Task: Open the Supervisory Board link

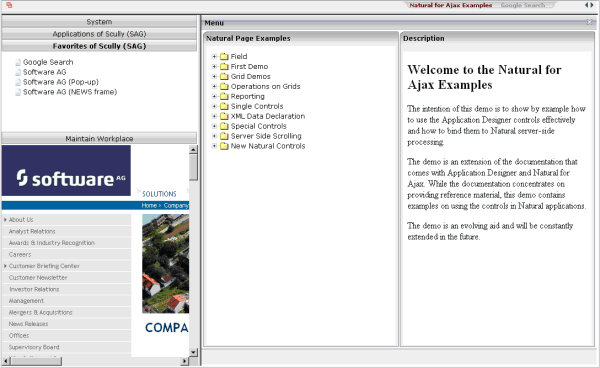Action: coord(34,347)
